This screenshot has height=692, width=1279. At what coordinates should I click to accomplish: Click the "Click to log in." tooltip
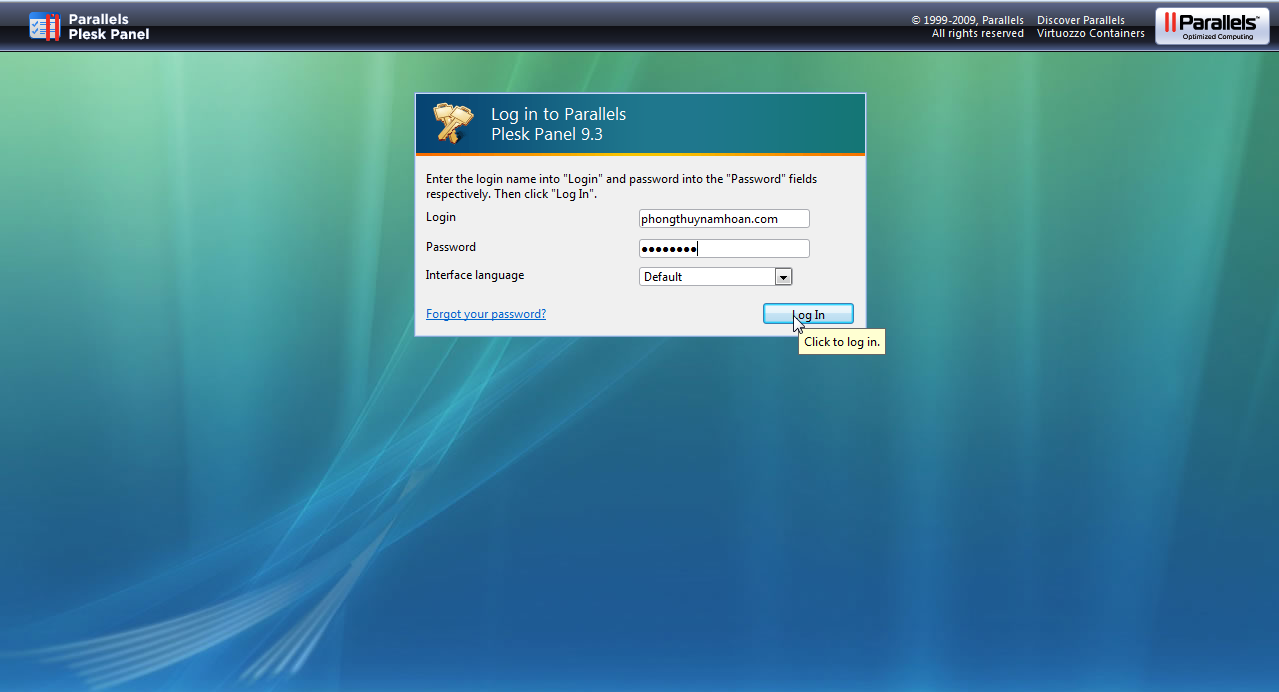(x=842, y=342)
